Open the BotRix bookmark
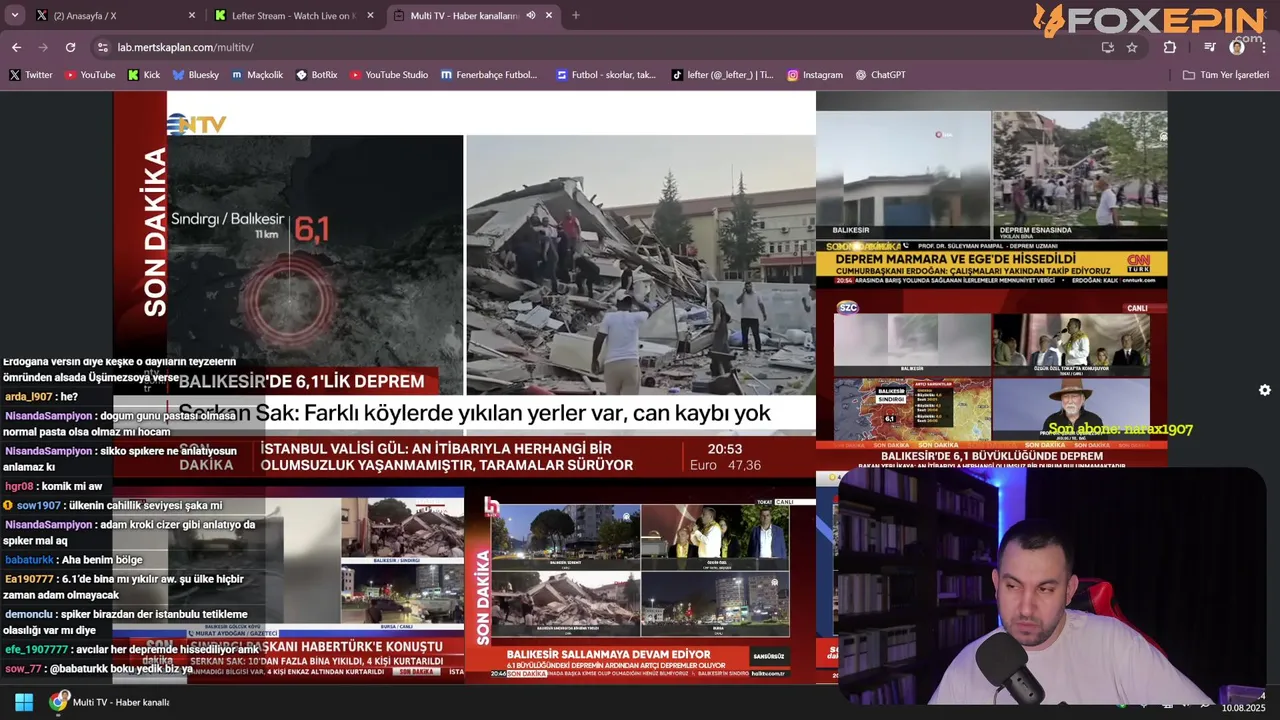The width and height of the screenshot is (1280, 720). point(317,75)
